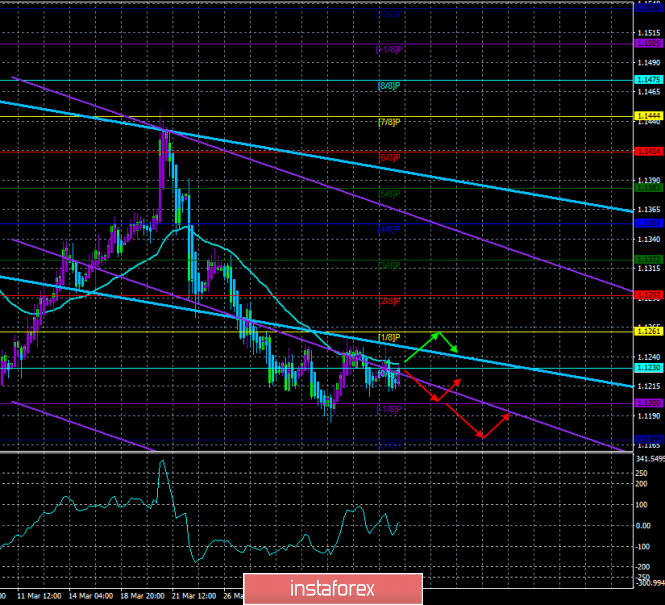Click the 341.5499 indicator scale value

tap(650, 459)
